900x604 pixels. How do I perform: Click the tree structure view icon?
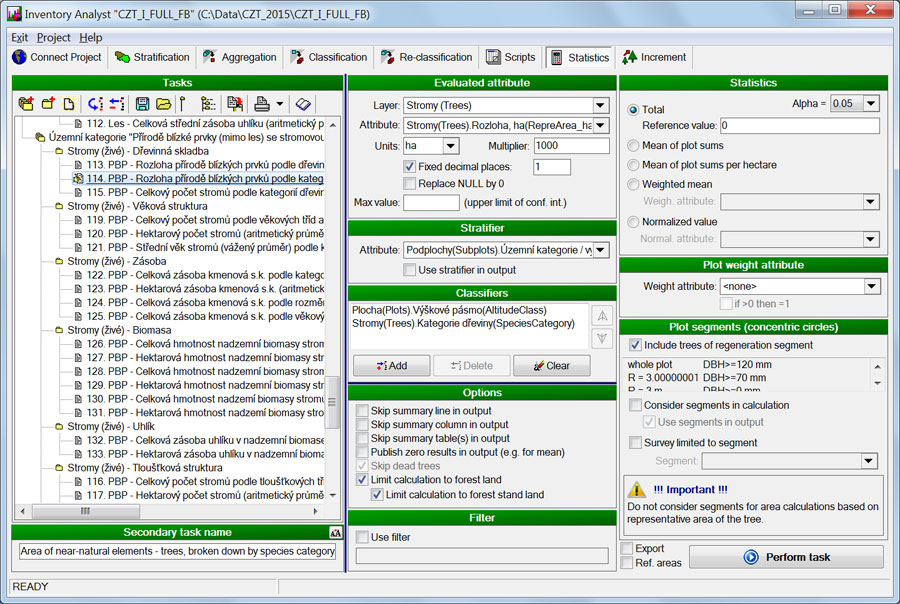tap(208, 104)
